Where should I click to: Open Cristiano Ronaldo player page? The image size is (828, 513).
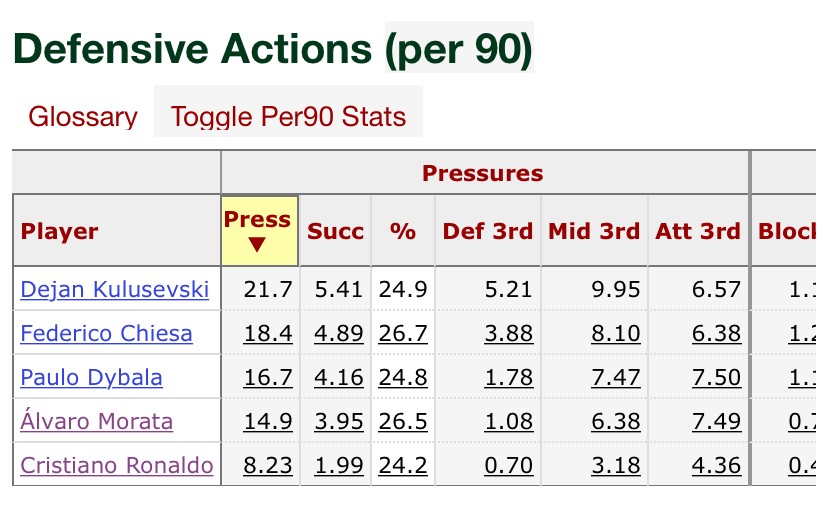[116, 465]
